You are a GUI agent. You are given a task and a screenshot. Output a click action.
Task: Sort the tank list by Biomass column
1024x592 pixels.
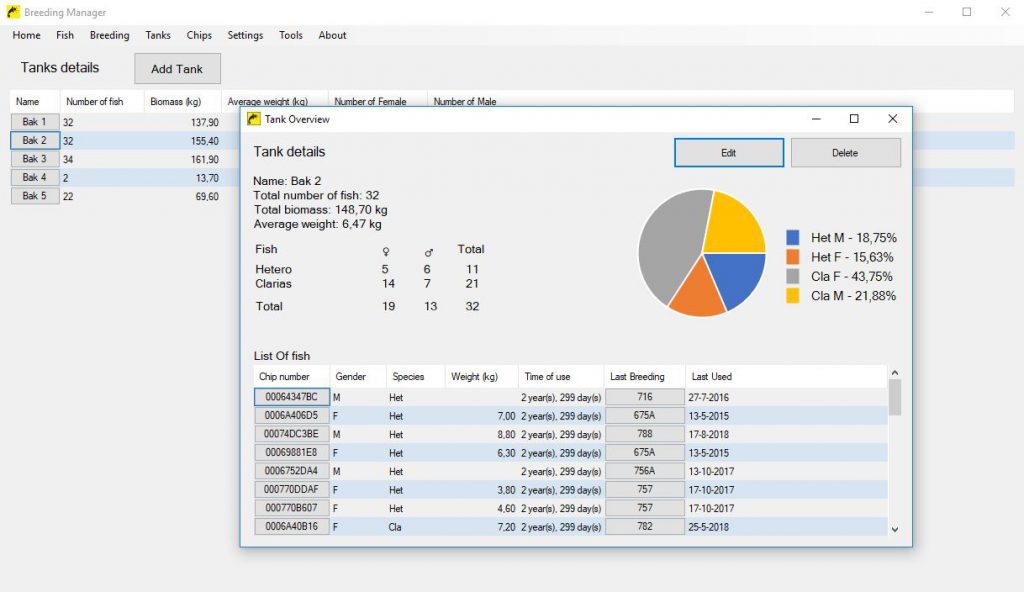(178, 100)
